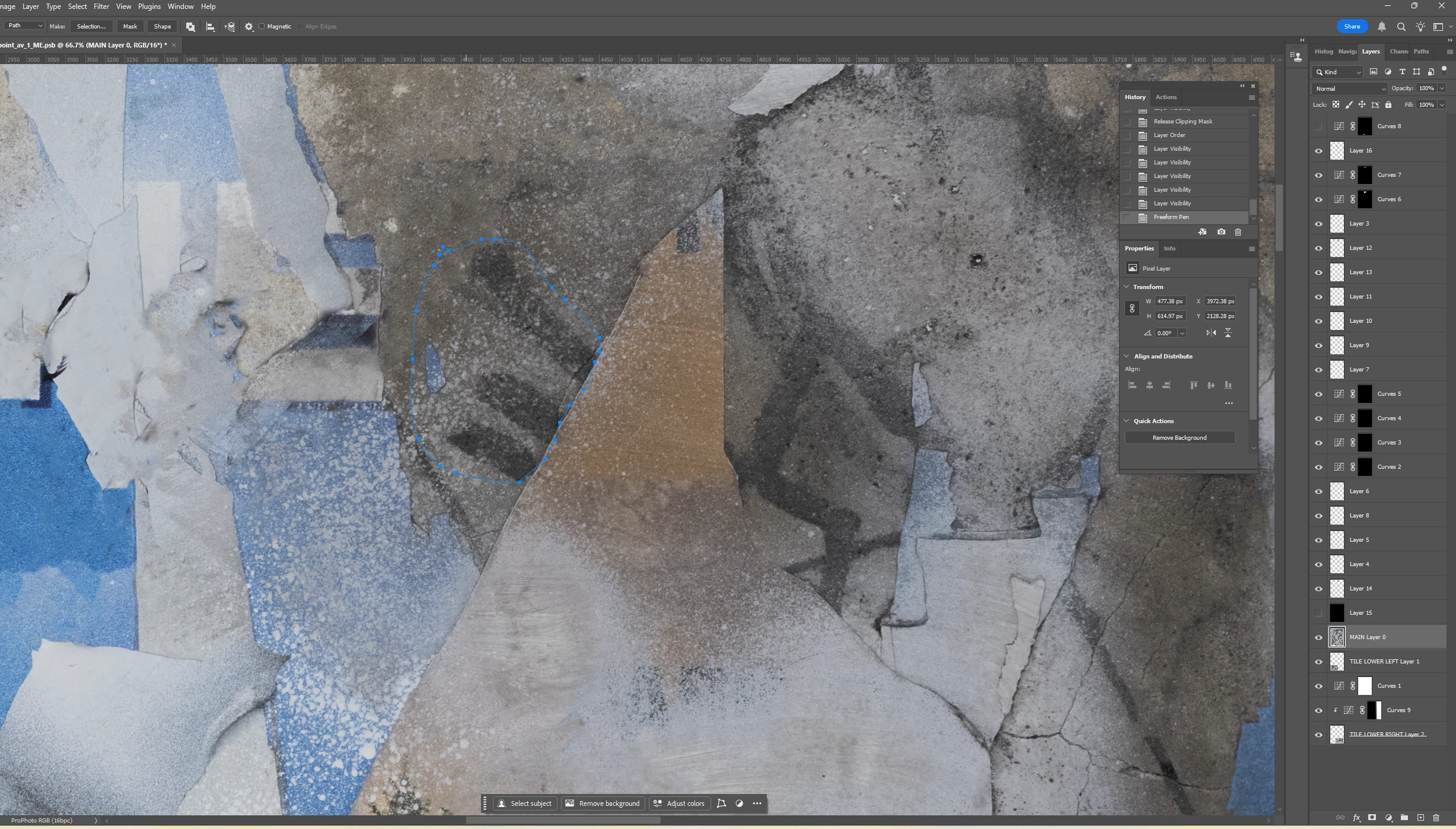Viewport: 1456px width, 829px height.
Task: Enable the Magnetic checkbox
Action: tap(262, 27)
